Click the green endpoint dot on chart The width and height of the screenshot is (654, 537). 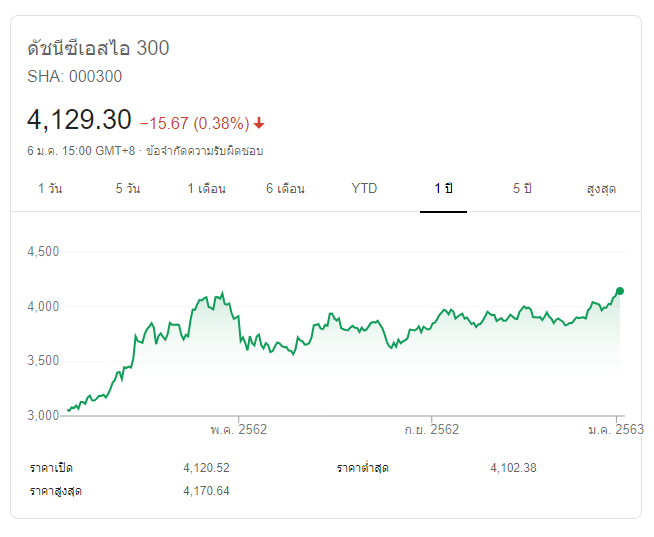click(x=620, y=291)
